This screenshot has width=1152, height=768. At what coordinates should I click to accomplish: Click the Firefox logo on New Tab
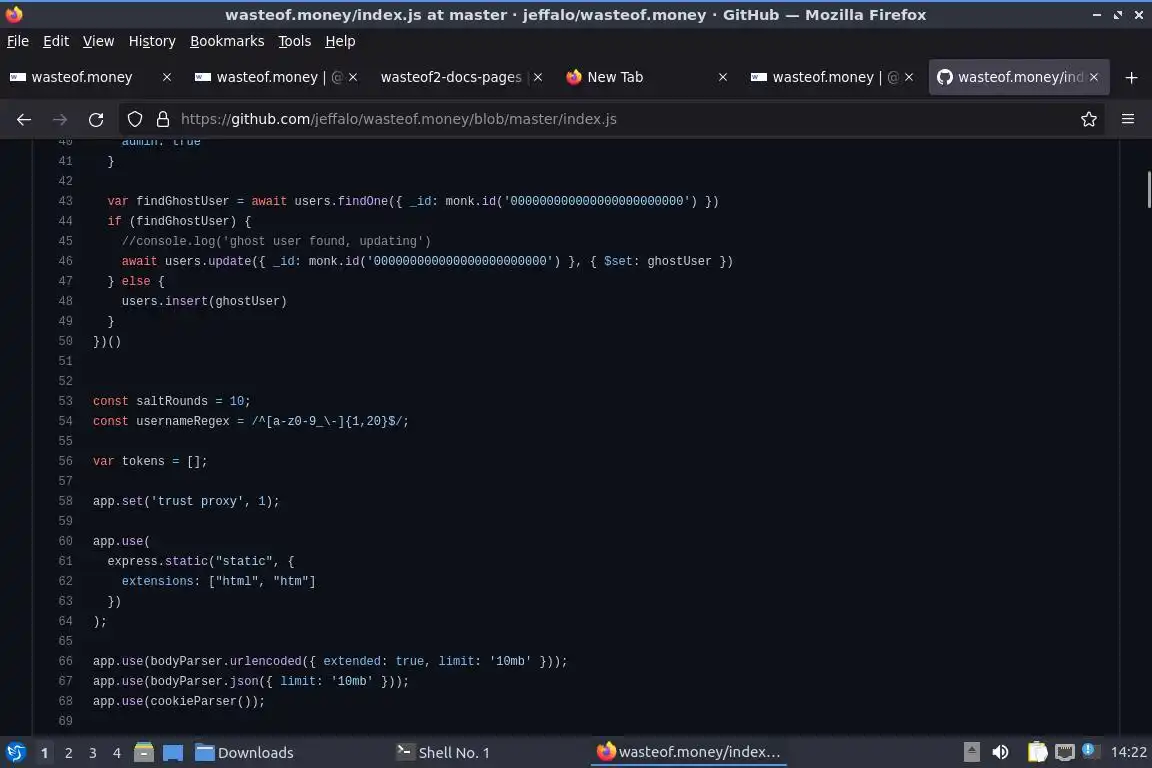click(574, 77)
